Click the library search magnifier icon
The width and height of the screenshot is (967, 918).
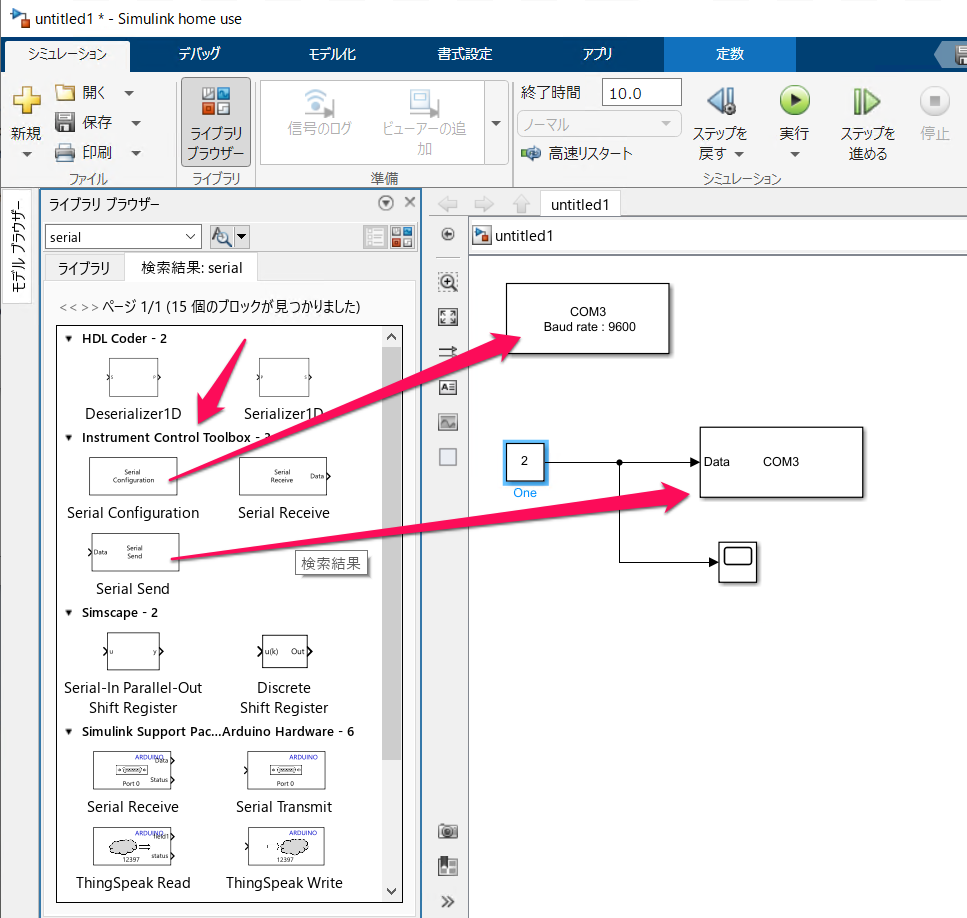click(x=221, y=237)
